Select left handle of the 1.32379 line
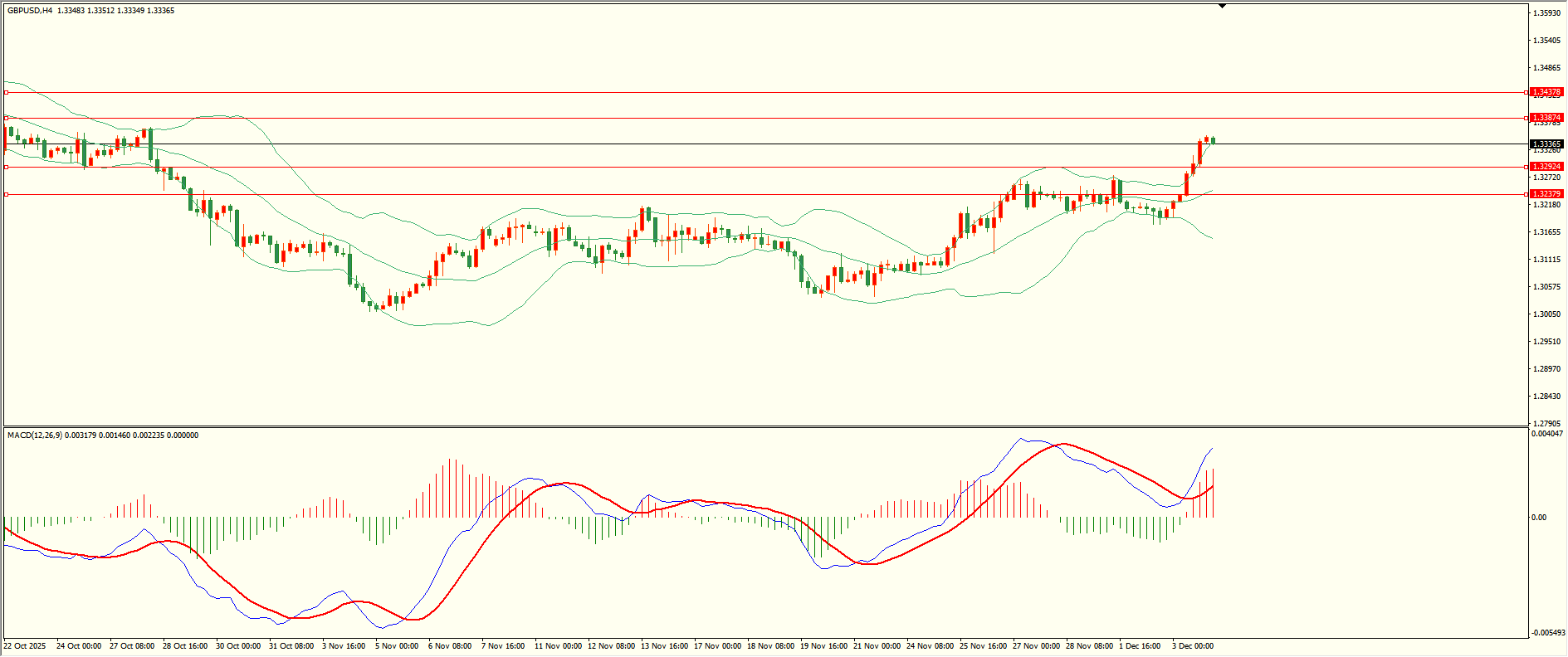The image size is (1568, 657). coord(7,194)
